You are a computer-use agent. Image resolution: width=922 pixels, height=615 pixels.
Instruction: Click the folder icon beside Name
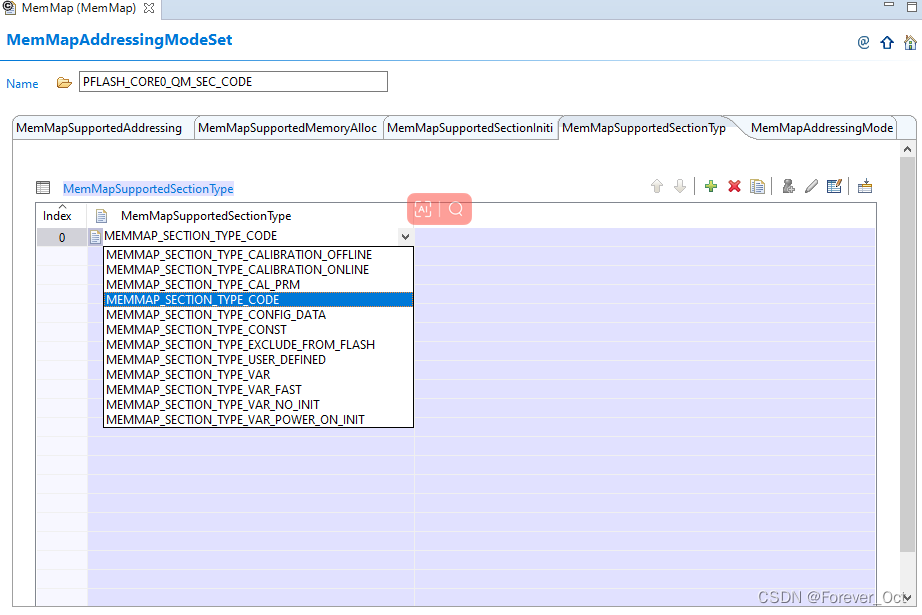[64, 83]
